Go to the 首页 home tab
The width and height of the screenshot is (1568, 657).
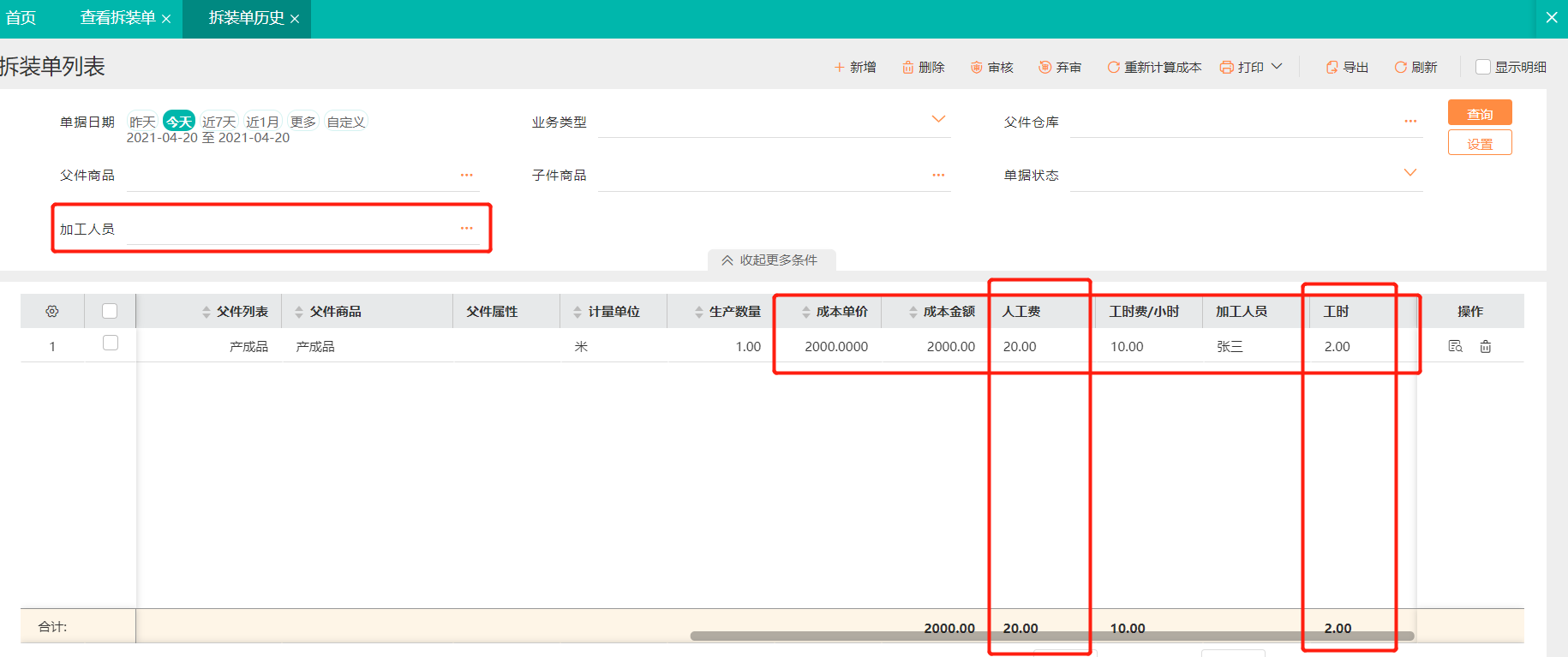point(21,18)
